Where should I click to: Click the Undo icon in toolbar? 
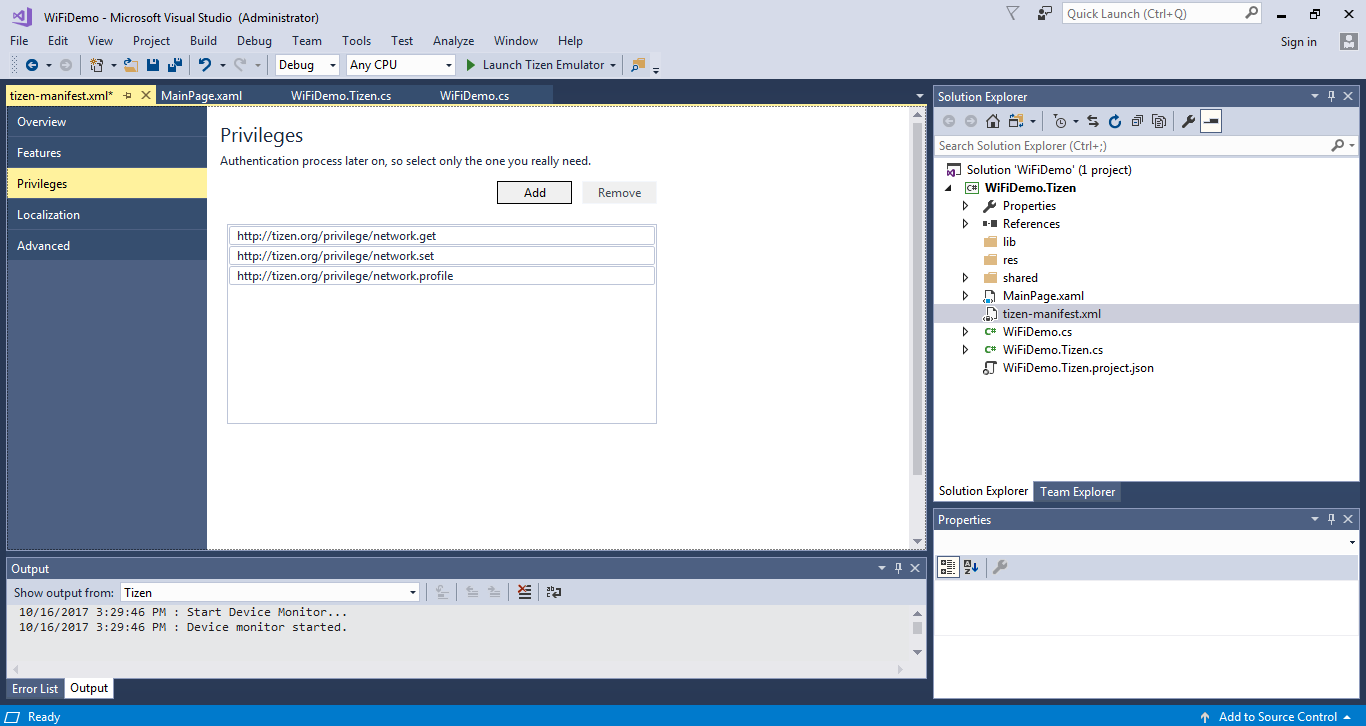(x=205, y=65)
